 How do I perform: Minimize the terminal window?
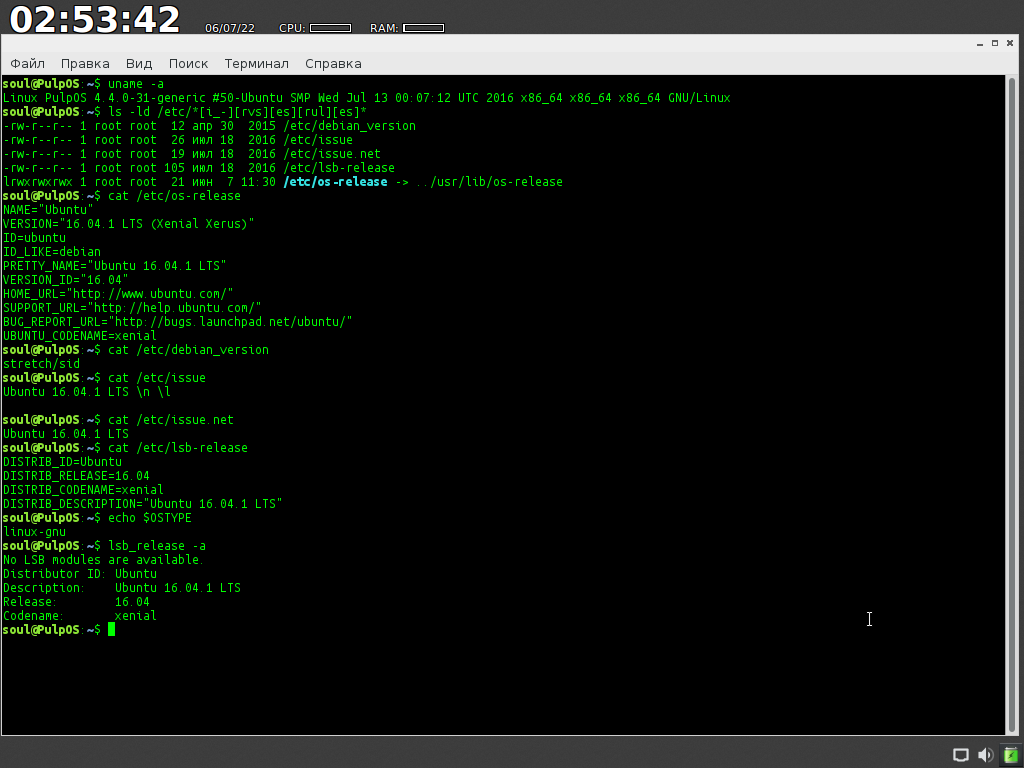pyautogui.click(x=980, y=43)
